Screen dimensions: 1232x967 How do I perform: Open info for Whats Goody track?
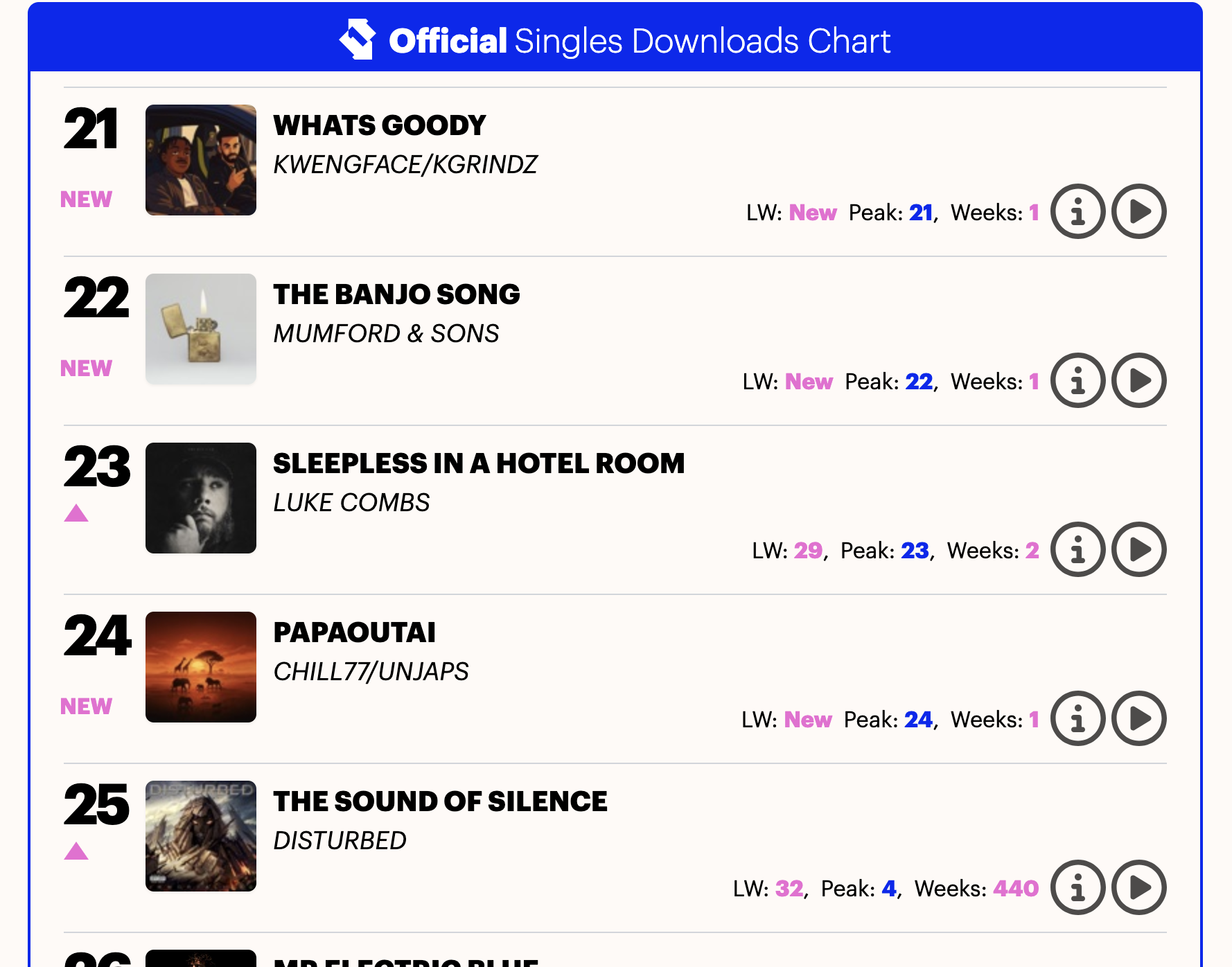tap(1077, 211)
